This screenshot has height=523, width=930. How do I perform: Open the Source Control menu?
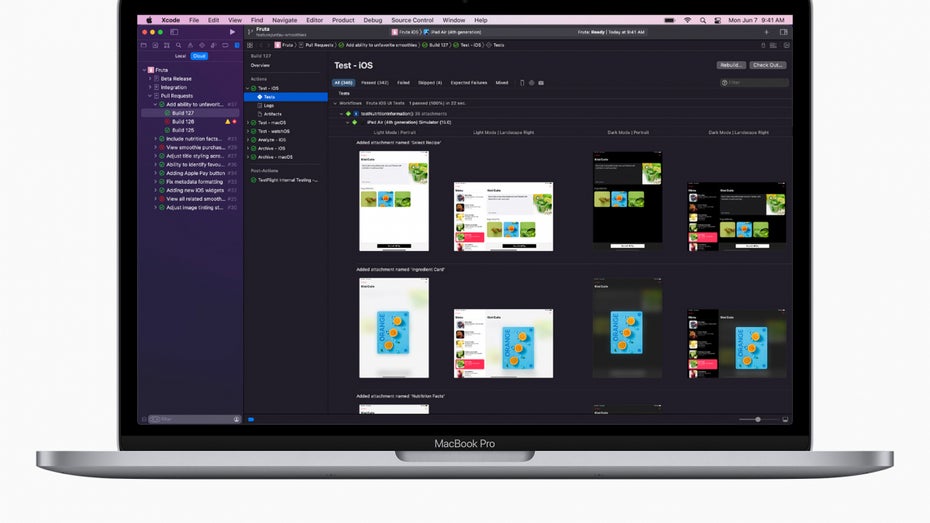[412, 20]
